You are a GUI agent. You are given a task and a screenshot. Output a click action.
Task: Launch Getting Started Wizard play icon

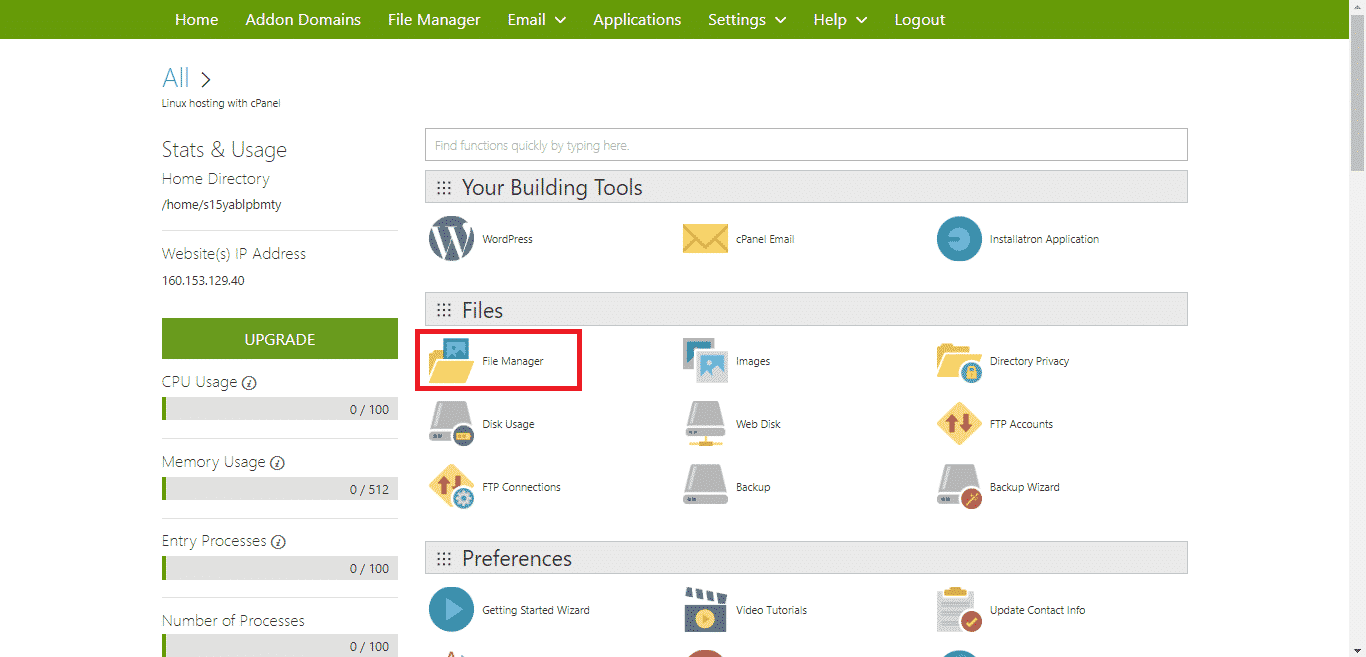click(451, 610)
